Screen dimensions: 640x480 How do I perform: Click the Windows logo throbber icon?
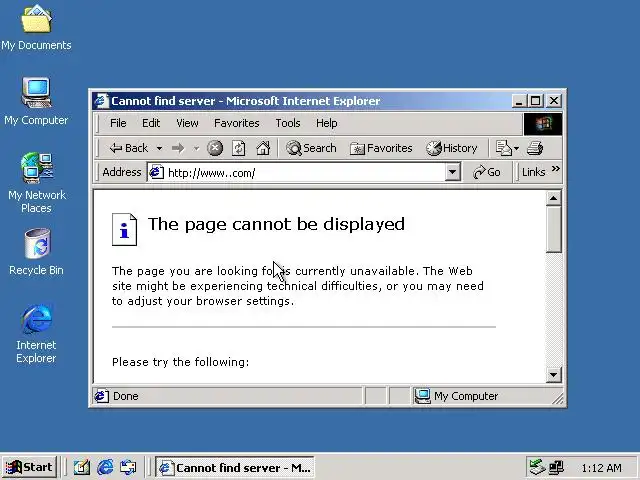click(543, 124)
